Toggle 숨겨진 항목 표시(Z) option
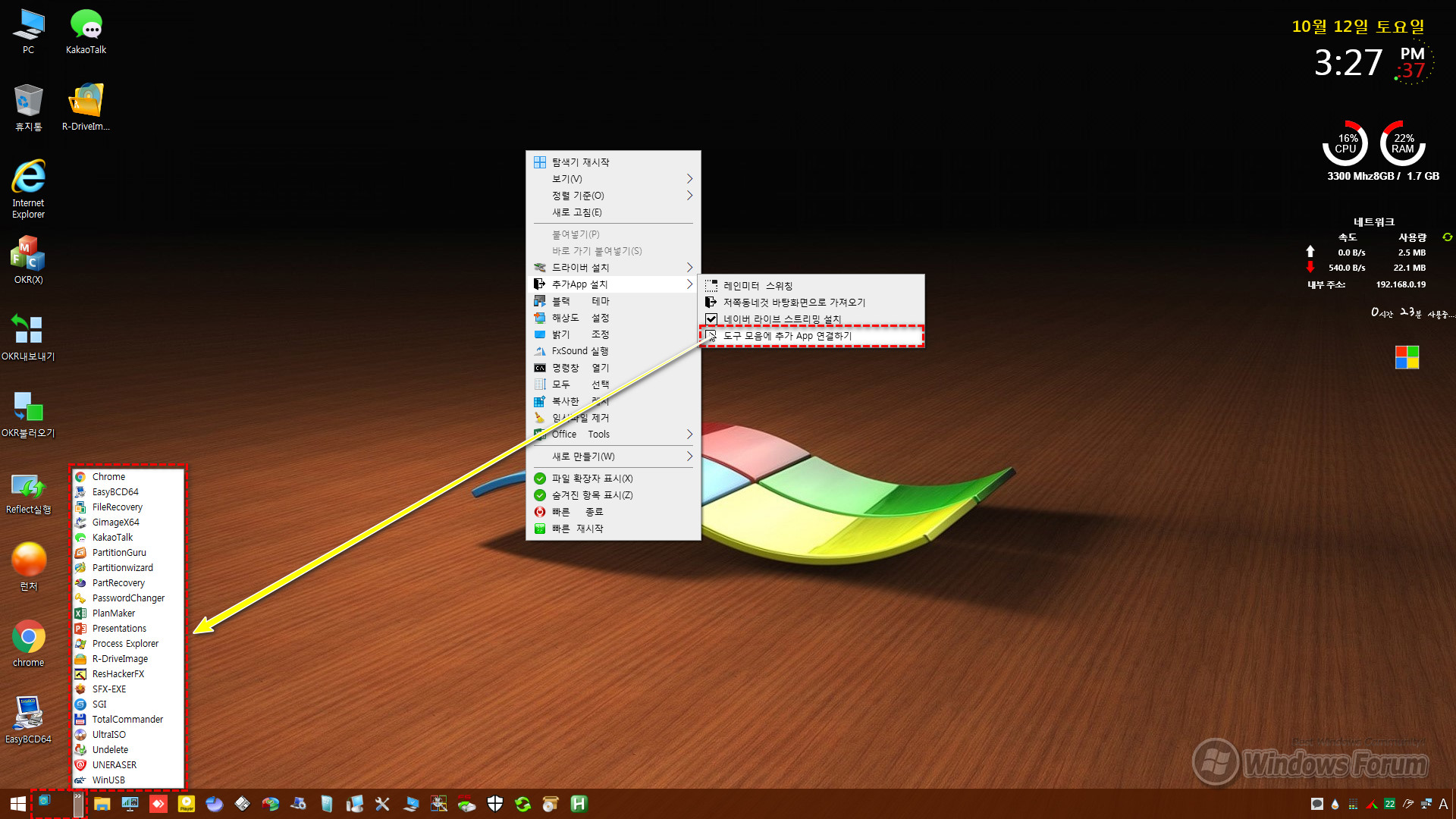1456x819 pixels. pyautogui.click(x=613, y=495)
